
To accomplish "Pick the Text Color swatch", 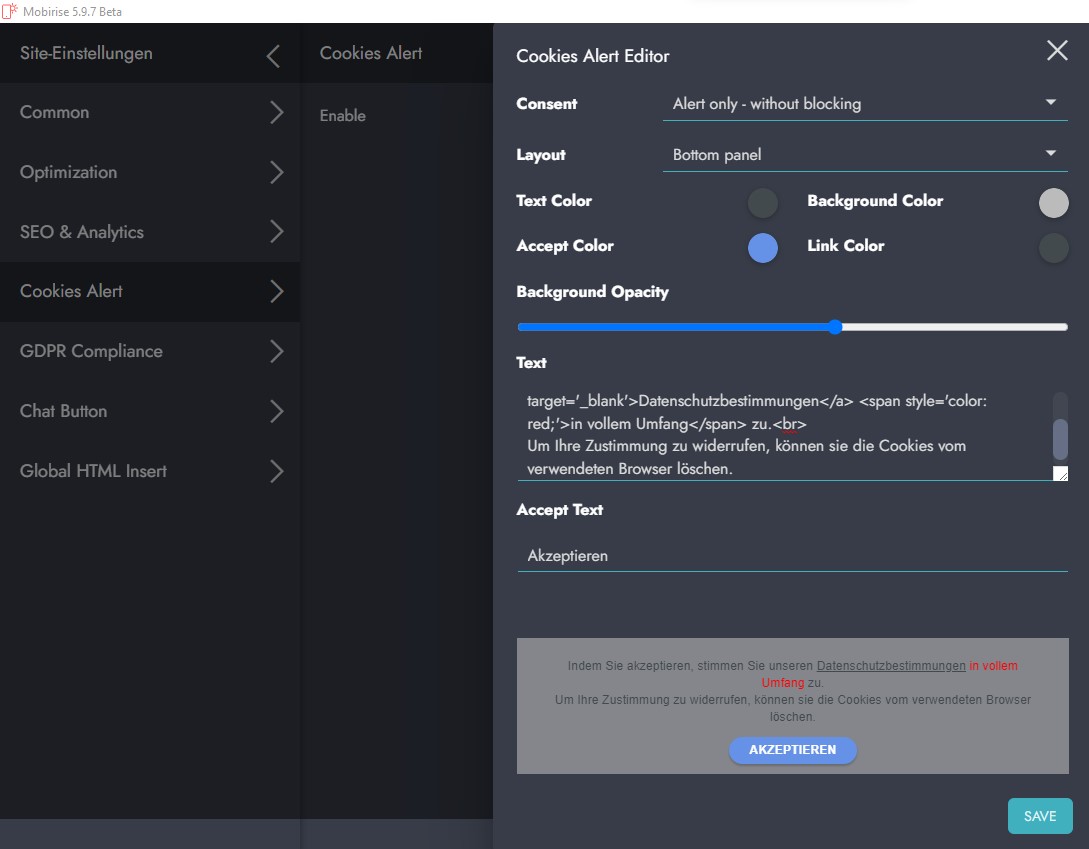I will tap(763, 203).
